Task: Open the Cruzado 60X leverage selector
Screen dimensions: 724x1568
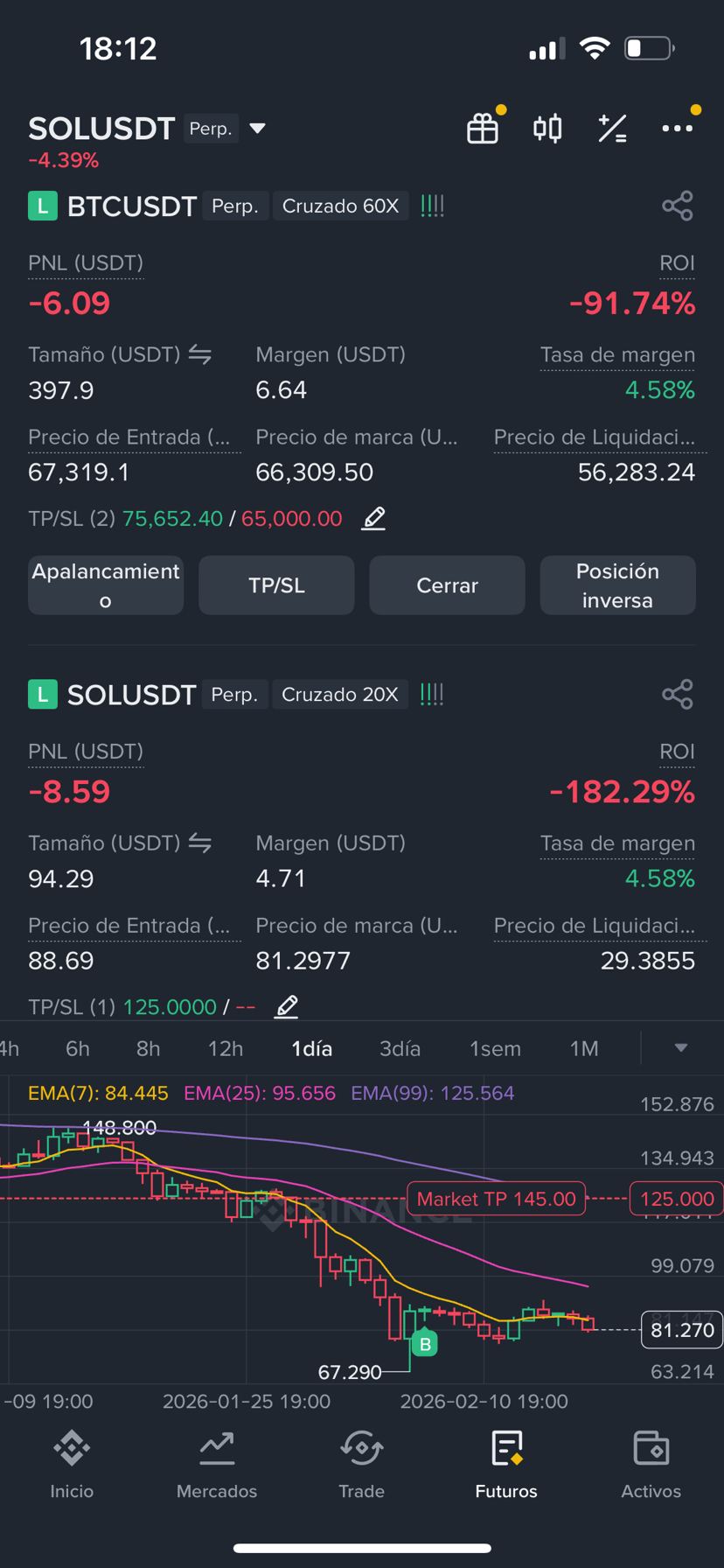Action: [340, 206]
